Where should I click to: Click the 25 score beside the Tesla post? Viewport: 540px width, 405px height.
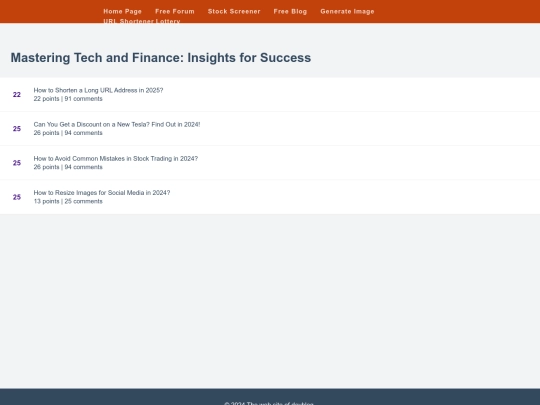[17, 128]
